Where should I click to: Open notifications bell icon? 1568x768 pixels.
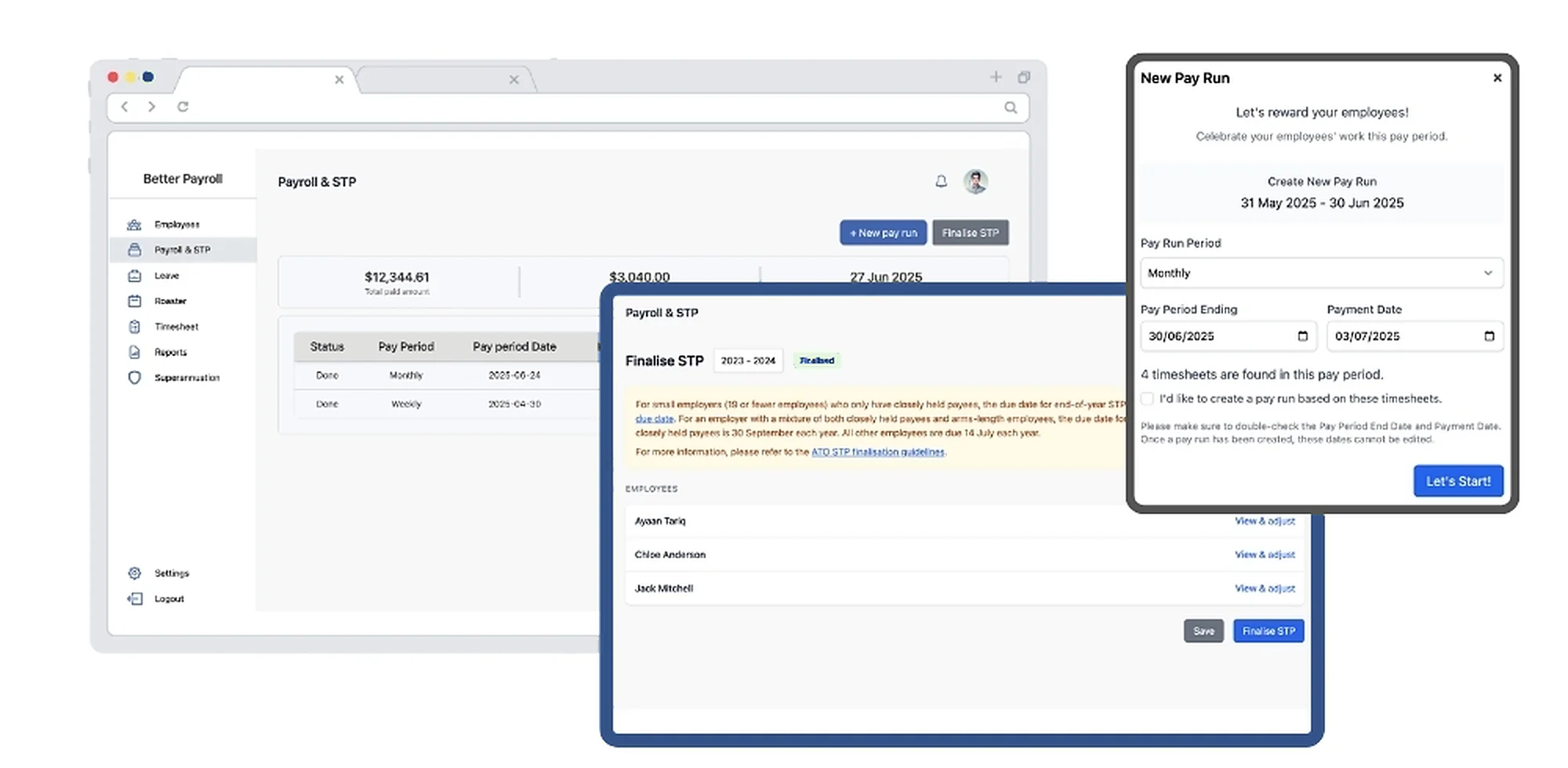click(941, 182)
